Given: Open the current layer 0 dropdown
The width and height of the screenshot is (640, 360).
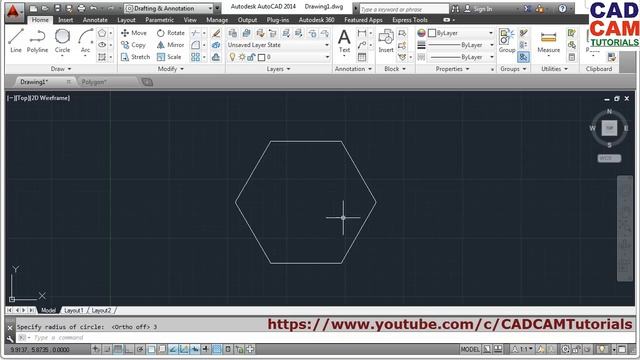Looking at the screenshot, I should click(x=279, y=57).
